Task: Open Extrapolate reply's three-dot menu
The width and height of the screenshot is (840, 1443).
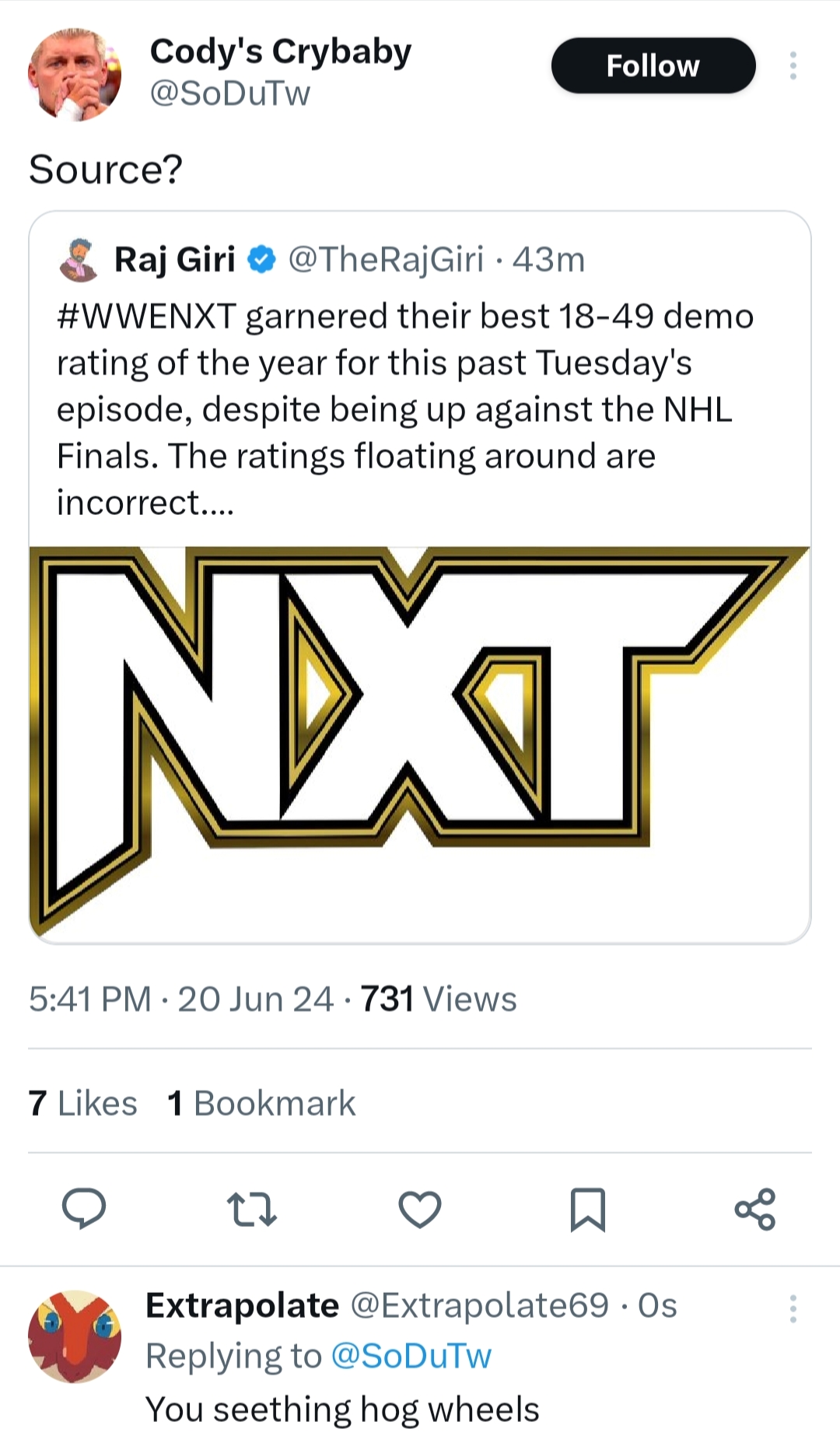Action: click(x=793, y=1308)
